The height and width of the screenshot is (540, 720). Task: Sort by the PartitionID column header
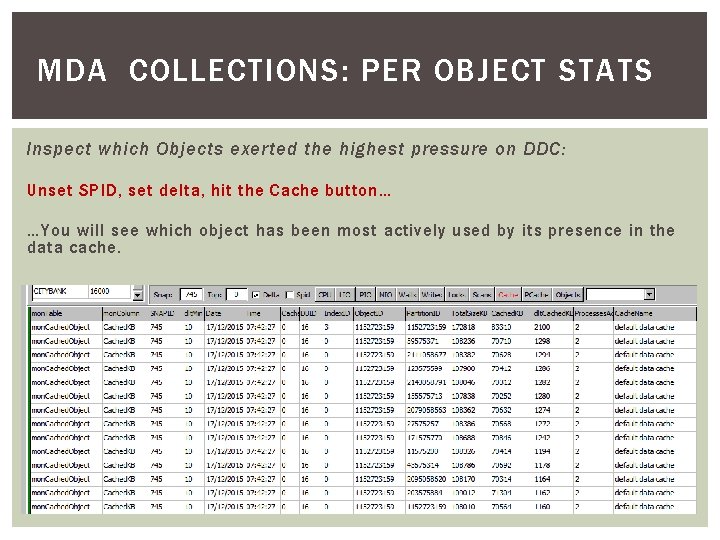(428, 314)
